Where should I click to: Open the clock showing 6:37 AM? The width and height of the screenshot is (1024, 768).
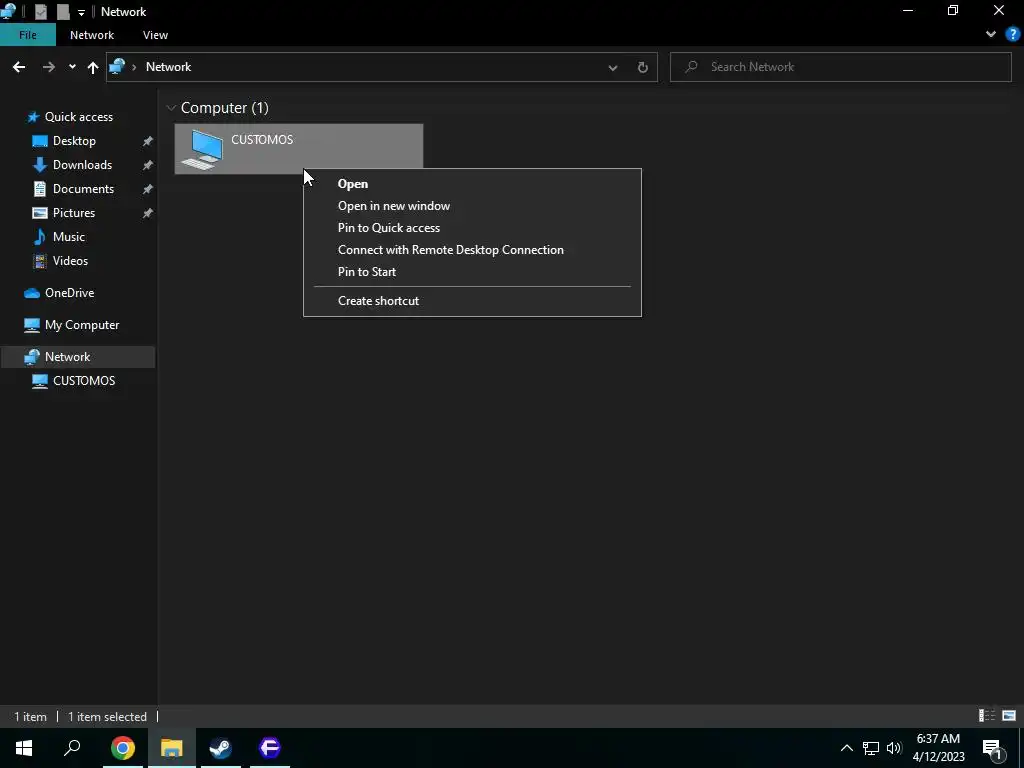pos(938,748)
